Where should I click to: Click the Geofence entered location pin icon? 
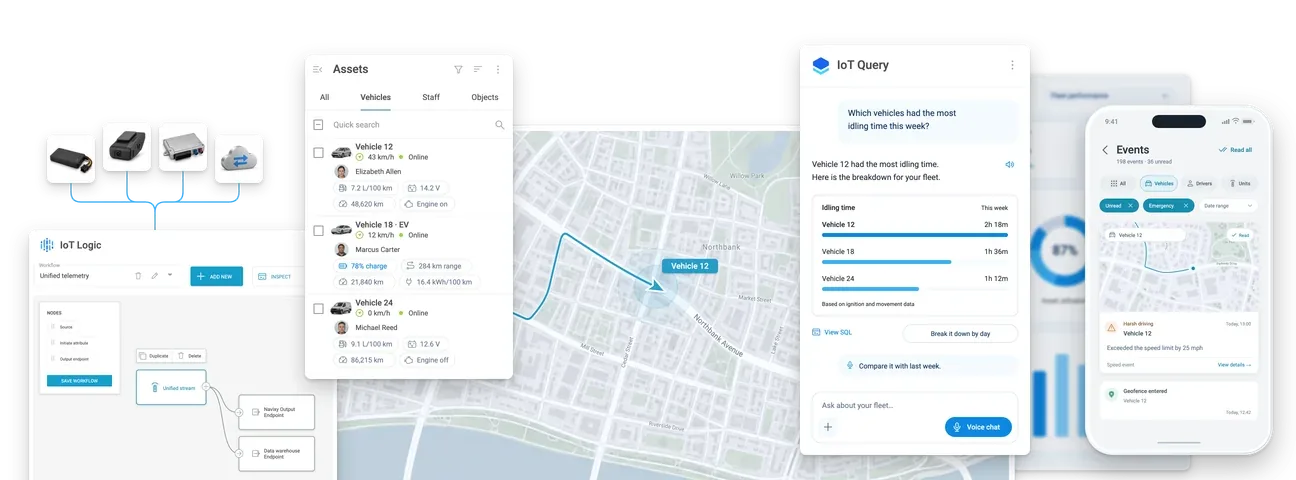[x=1111, y=395]
